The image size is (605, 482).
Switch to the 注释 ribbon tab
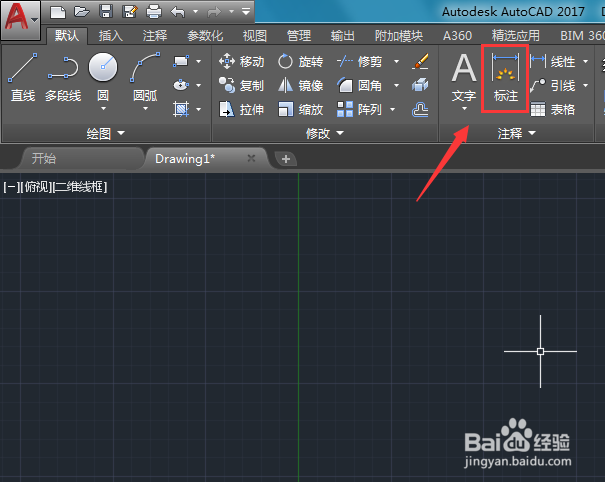click(155, 36)
